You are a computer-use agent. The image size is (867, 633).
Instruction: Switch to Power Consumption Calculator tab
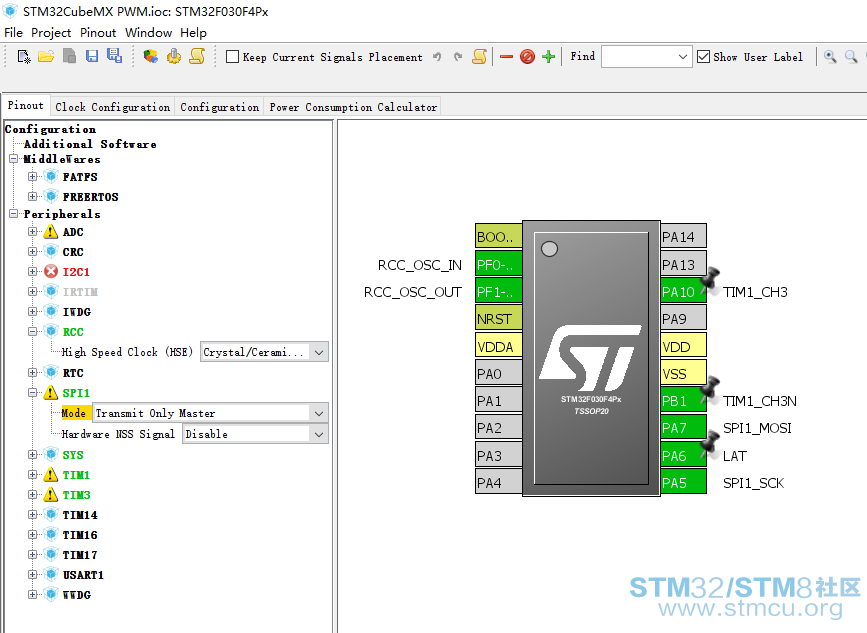[x=353, y=107]
